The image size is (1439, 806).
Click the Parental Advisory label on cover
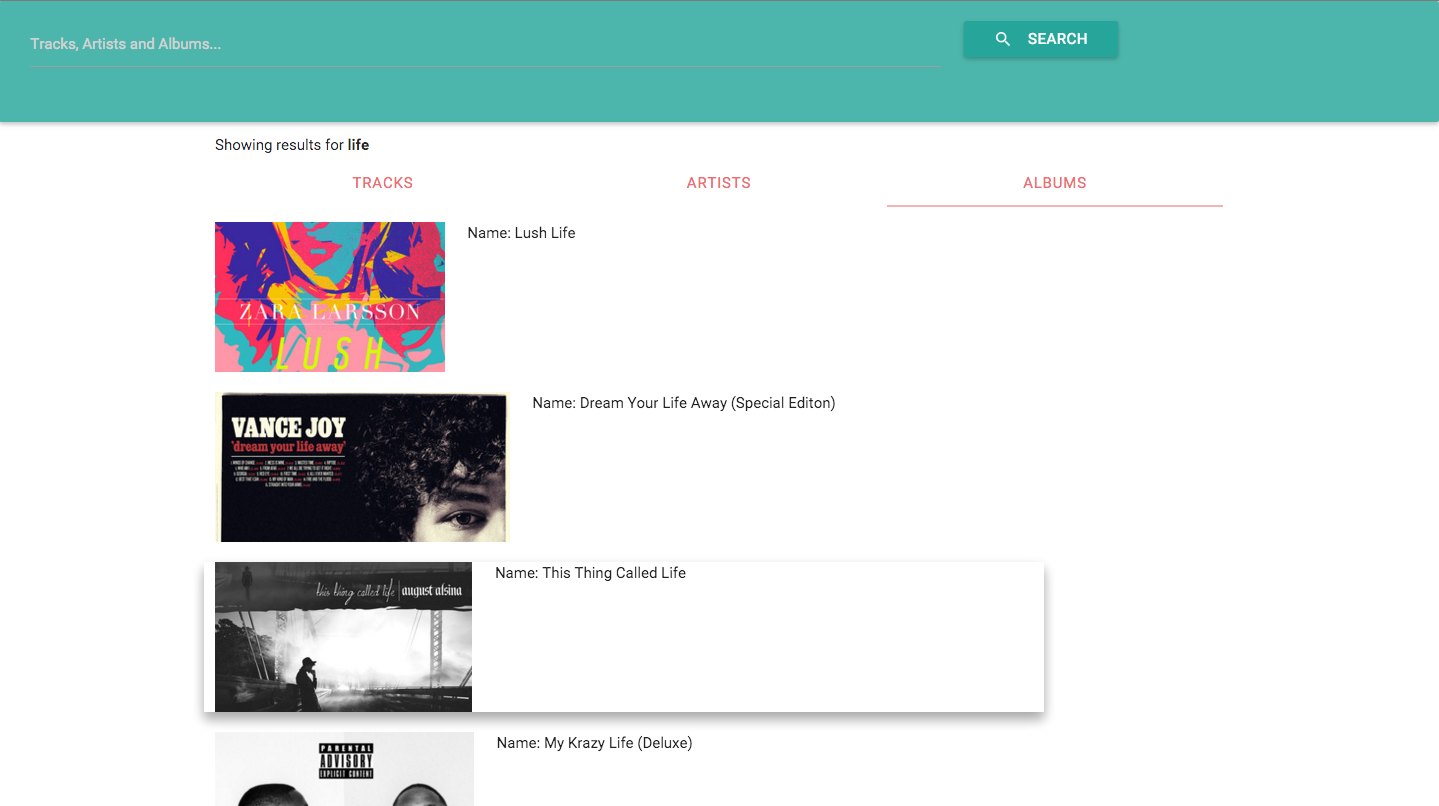tap(346, 761)
